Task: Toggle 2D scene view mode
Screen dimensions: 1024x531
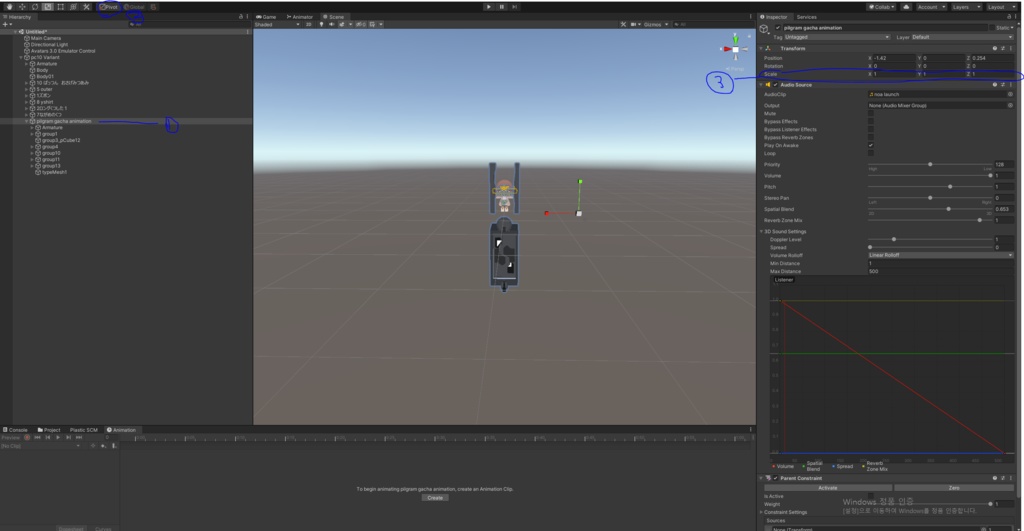Action: 308,25
